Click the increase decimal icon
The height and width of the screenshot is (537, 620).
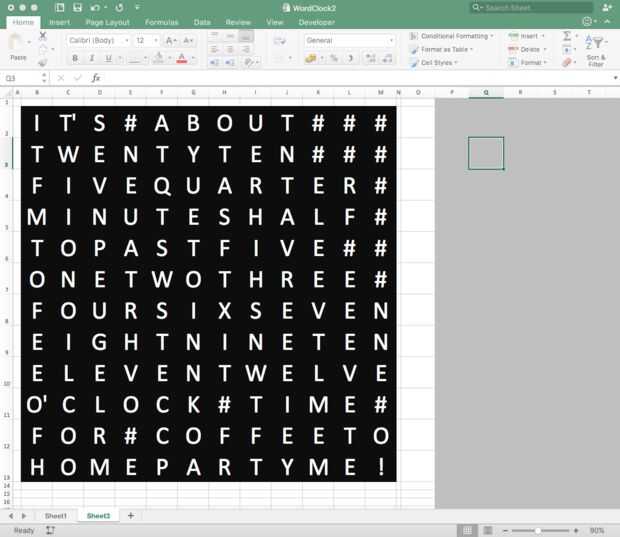point(370,59)
